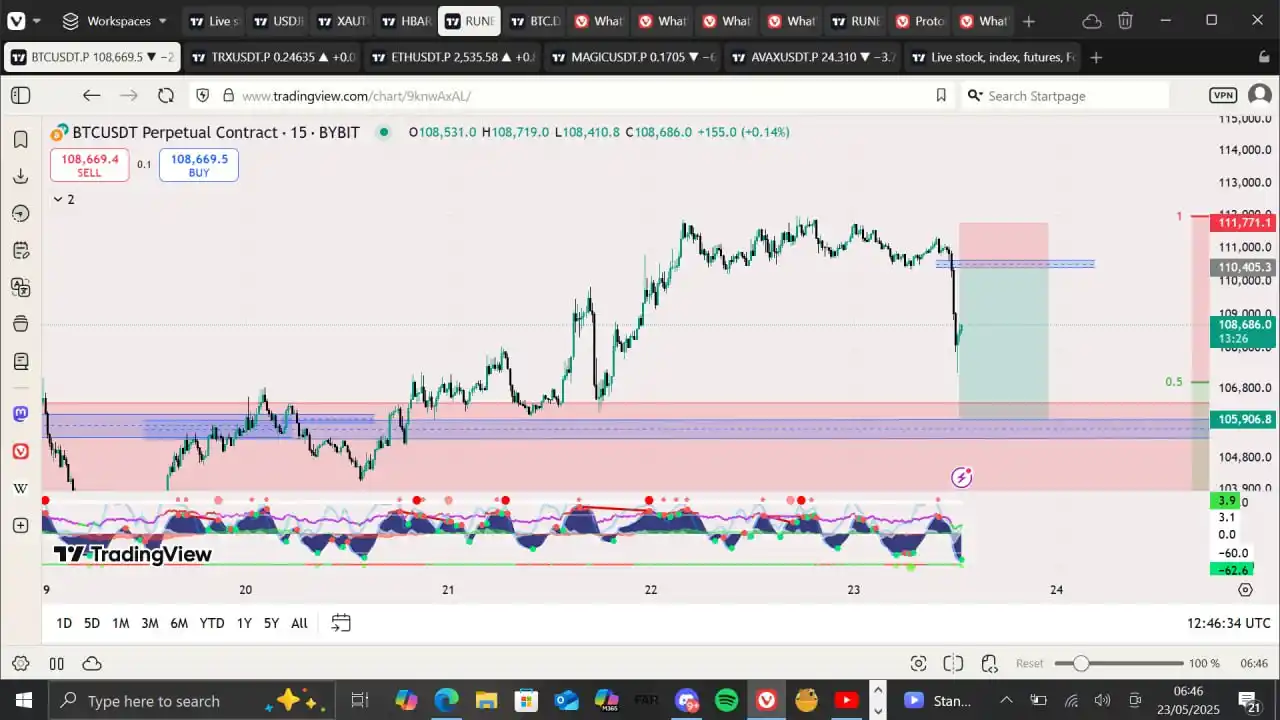
Task: Bookmark this page in address bar
Action: (x=941, y=95)
